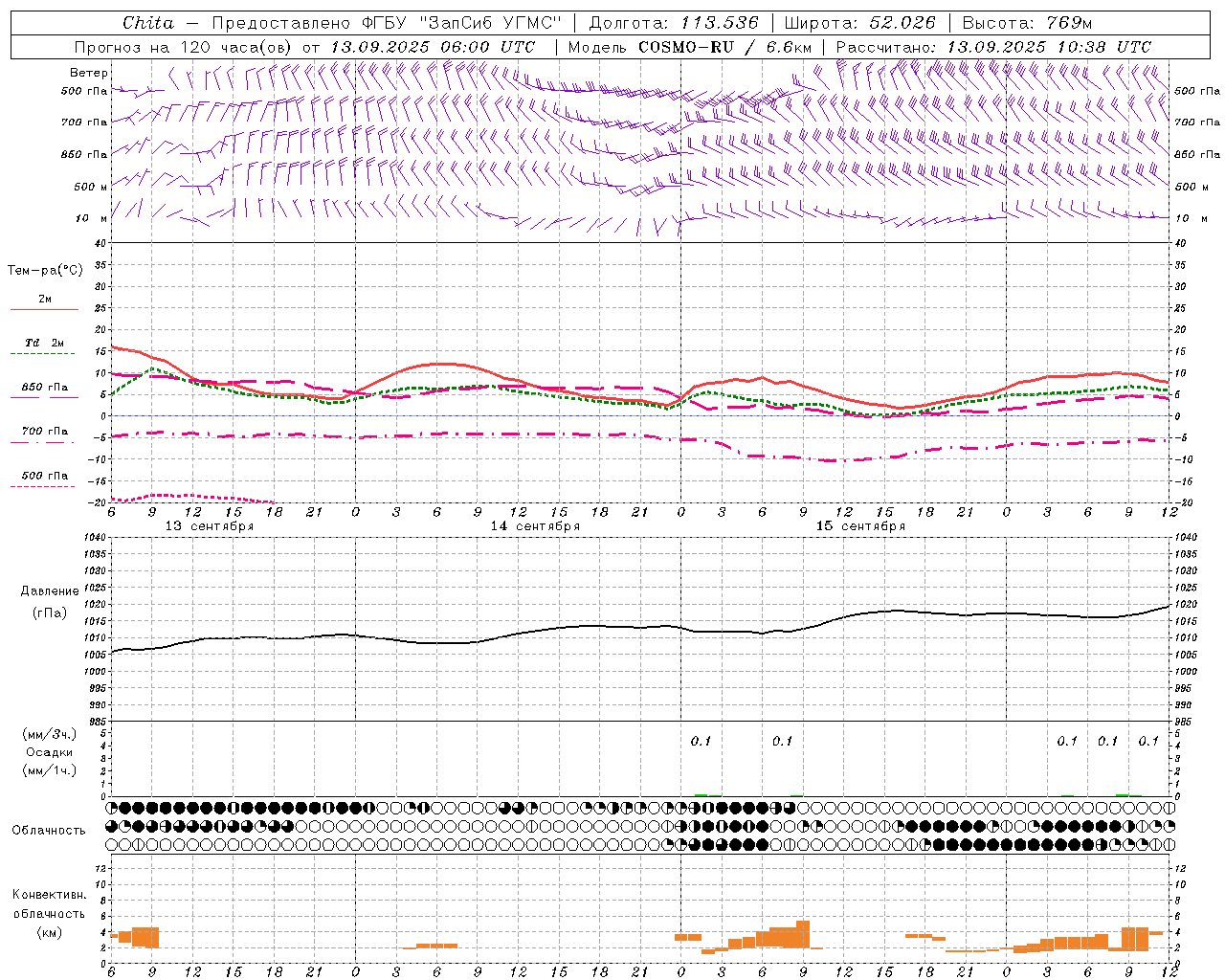
Task: Click the 'Chita' station name in header
Action: (148, 23)
